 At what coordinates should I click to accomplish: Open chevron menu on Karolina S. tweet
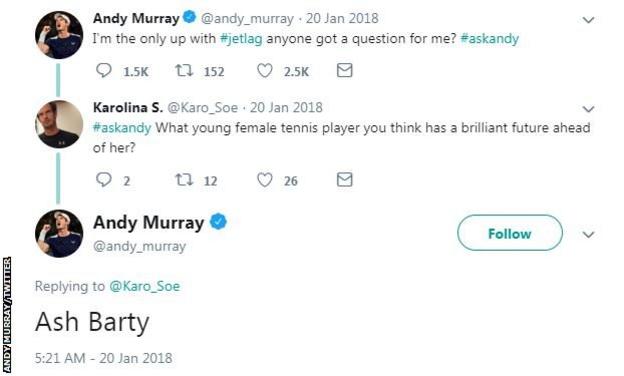pyautogui.click(x=588, y=109)
